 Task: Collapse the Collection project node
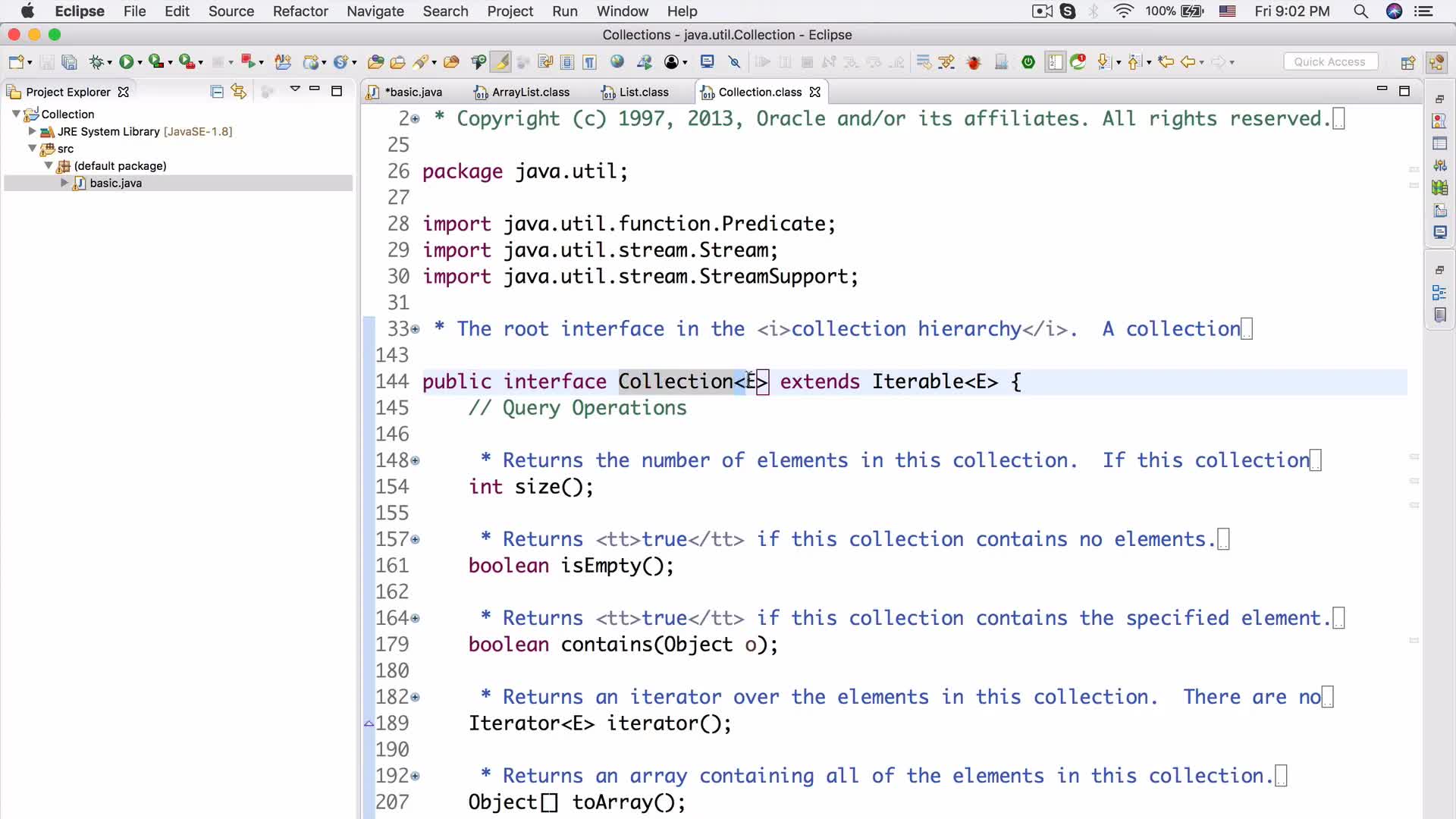[x=16, y=114]
